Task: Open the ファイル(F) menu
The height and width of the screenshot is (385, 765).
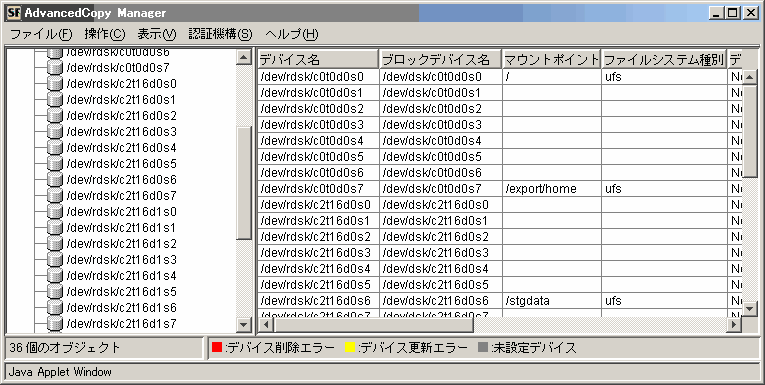Action: pyautogui.click(x=41, y=34)
